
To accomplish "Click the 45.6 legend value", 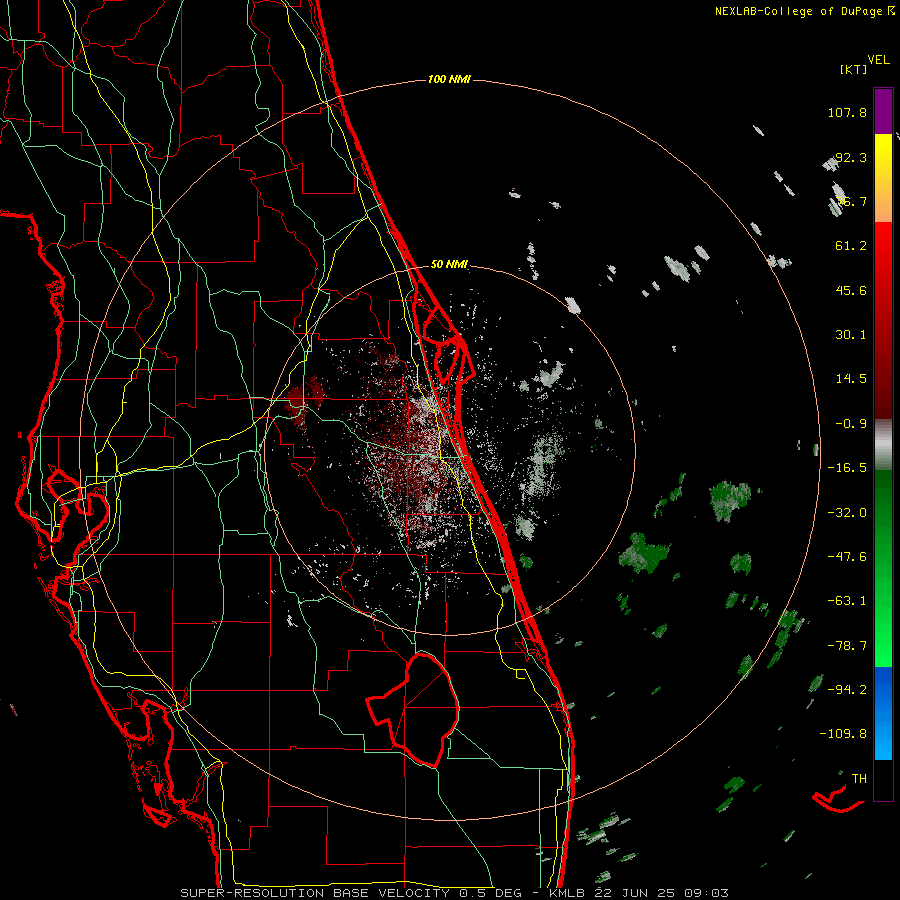I will pos(851,290).
